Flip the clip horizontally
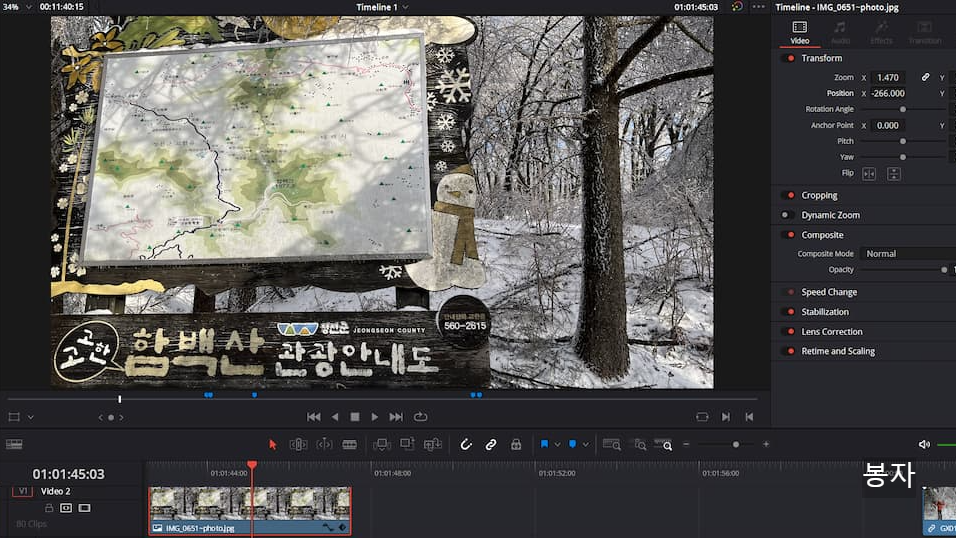956x538 pixels. coord(869,174)
